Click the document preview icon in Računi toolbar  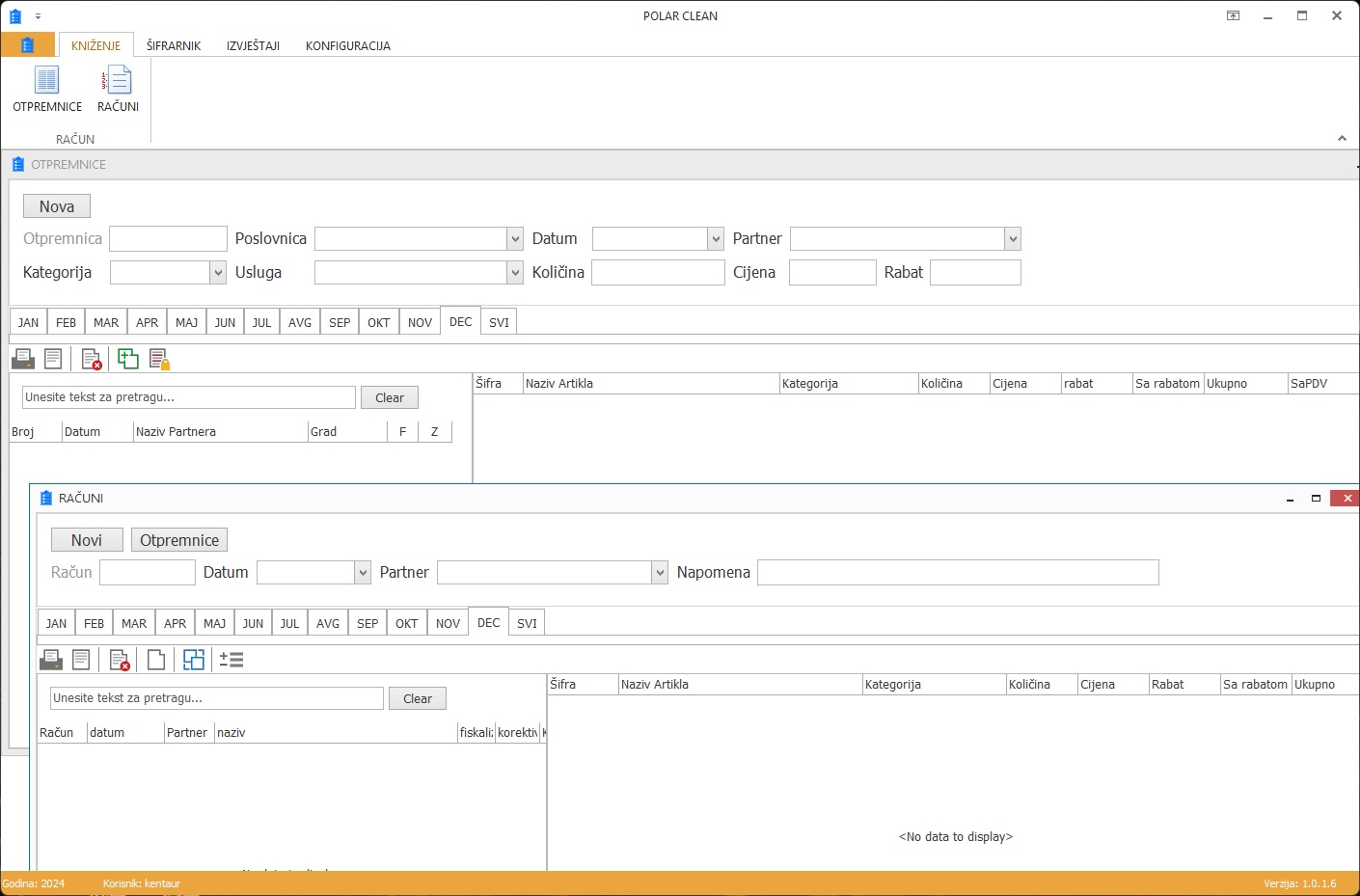[x=81, y=660]
